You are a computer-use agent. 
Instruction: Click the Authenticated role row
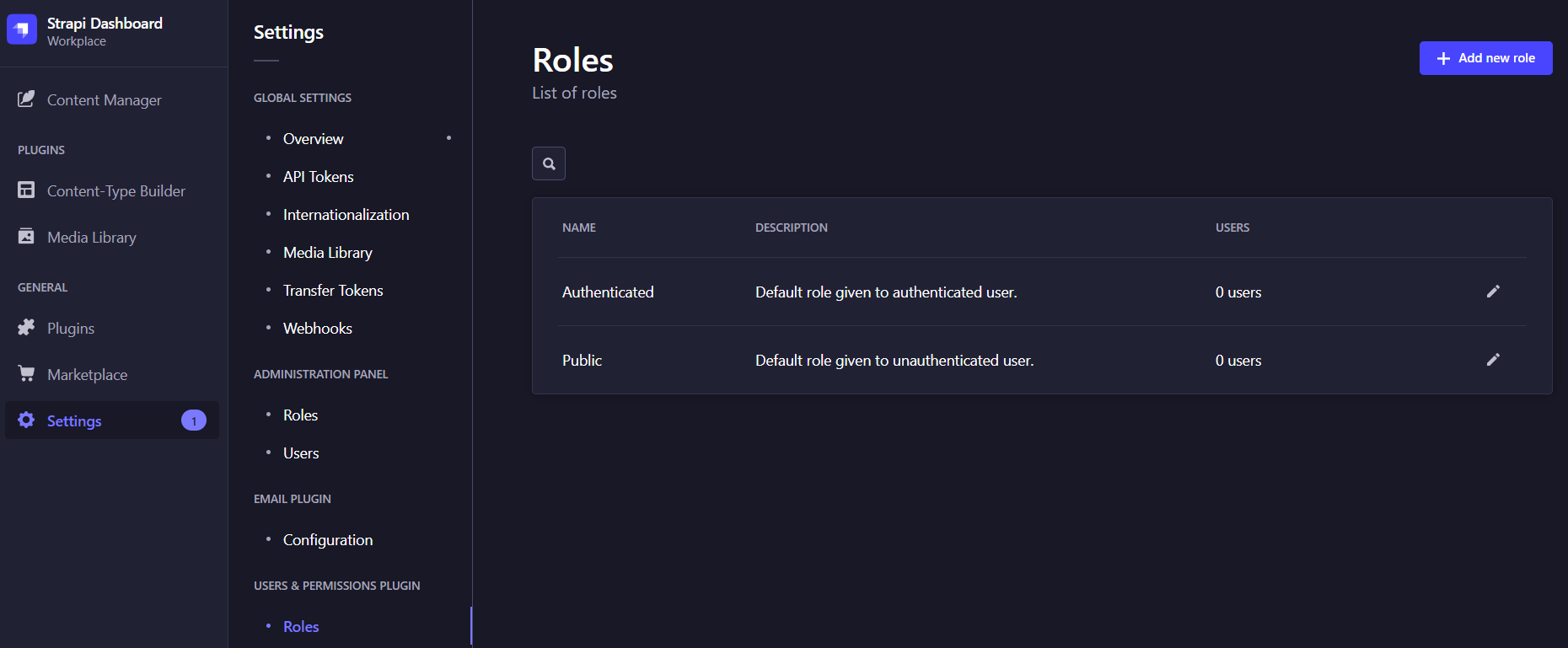(608, 292)
